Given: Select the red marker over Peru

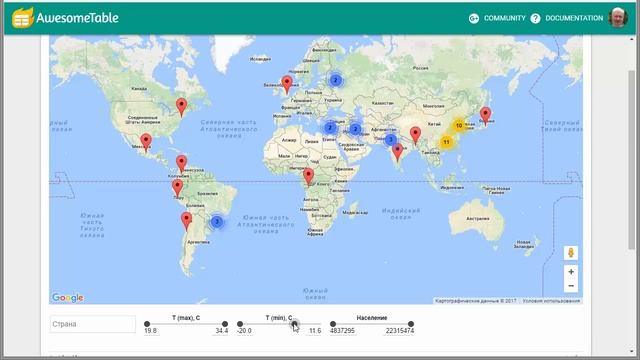Looking at the screenshot, I should 177,188.
